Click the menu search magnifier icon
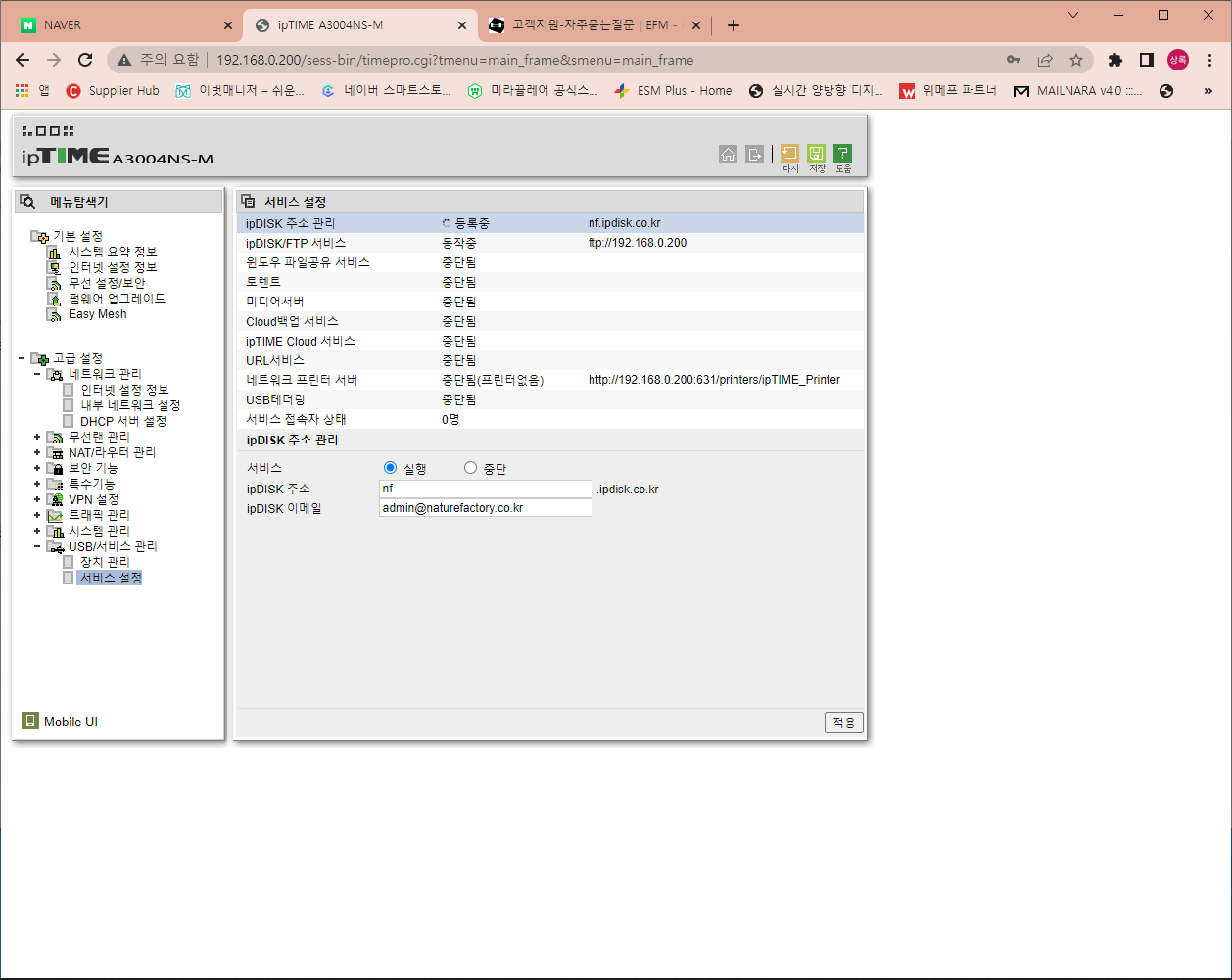Screen dimensions: 1232x980 pos(27,202)
